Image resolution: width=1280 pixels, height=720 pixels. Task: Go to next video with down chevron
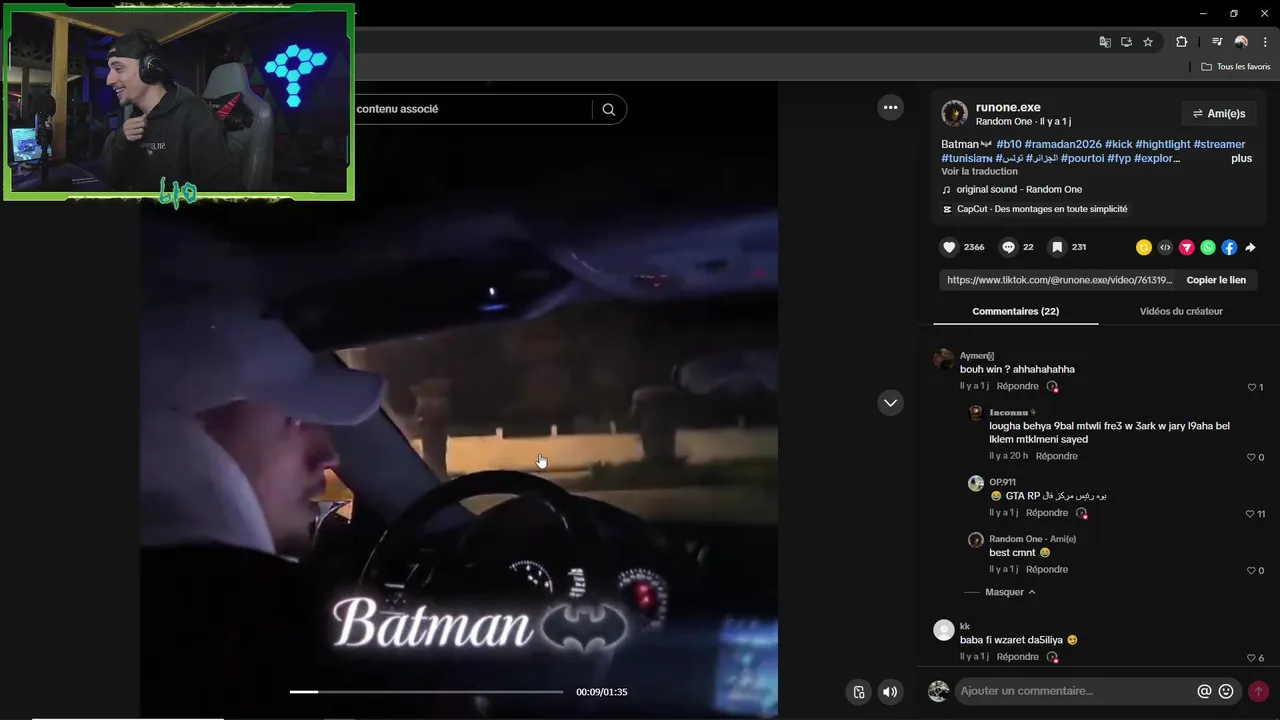click(x=890, y=402)
